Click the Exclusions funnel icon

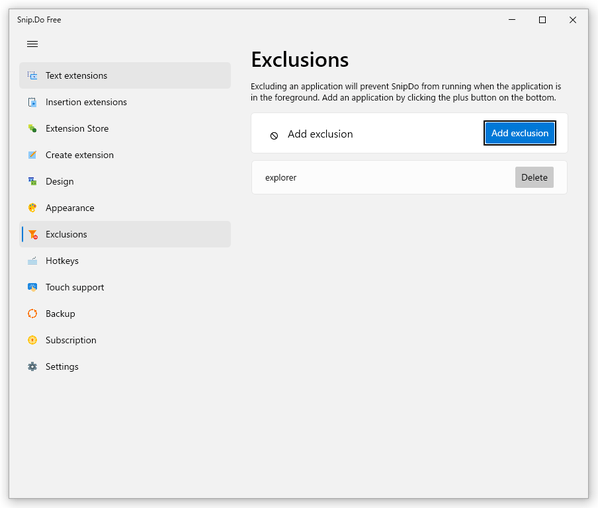pyautogui.click(x=33, y=234)
